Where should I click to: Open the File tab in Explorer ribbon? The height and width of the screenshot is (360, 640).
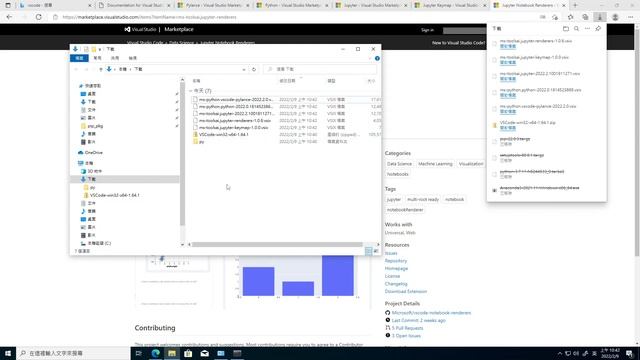(x=79, y=58)
